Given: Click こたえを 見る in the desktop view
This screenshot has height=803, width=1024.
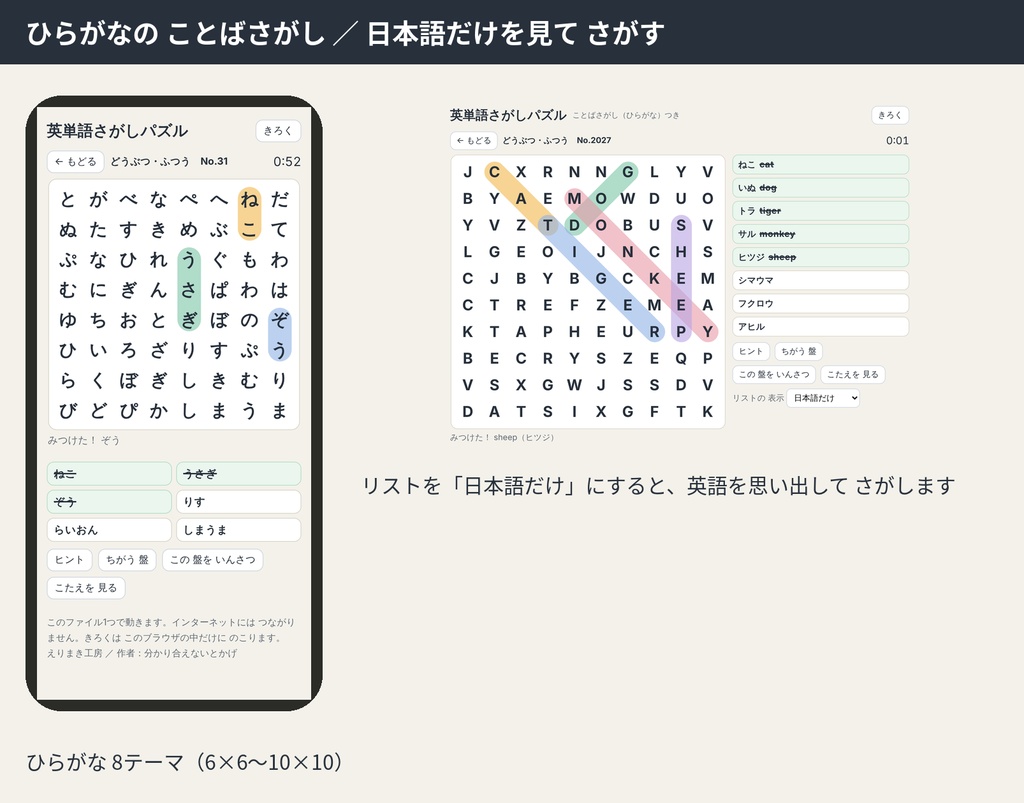Looking at the screenshot, I should pos(853,375).
